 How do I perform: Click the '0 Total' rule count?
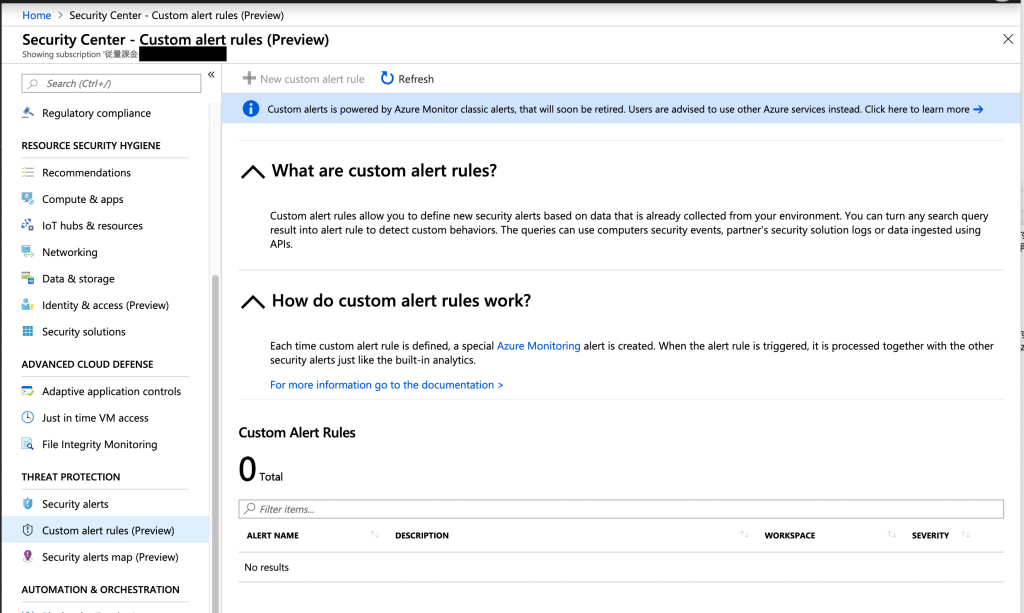point(261,469)
